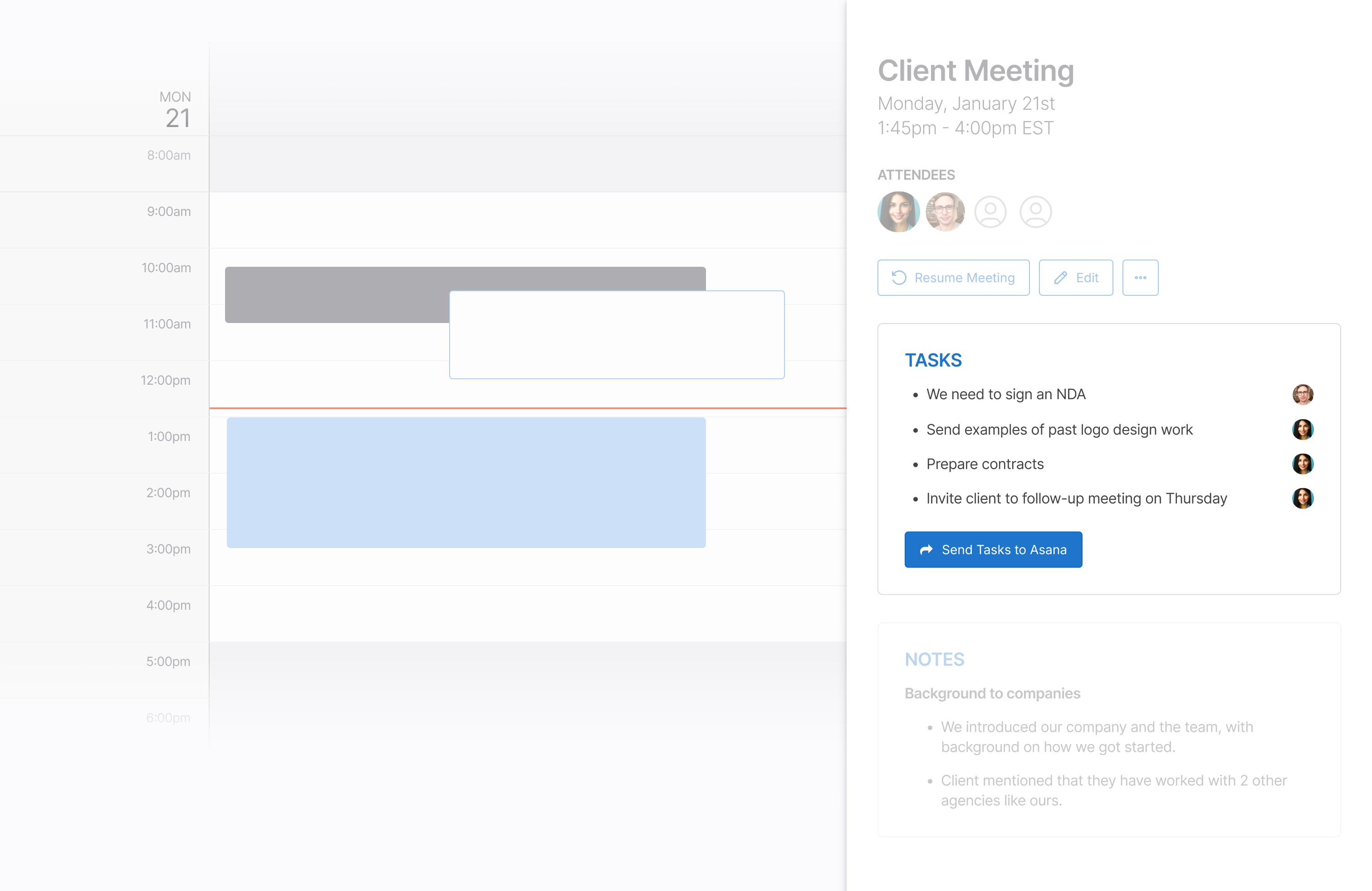Open the white outlined calendar event block
Image resolution: width=1372 pixels, height=891 pixels.
(x=616, y=334)
